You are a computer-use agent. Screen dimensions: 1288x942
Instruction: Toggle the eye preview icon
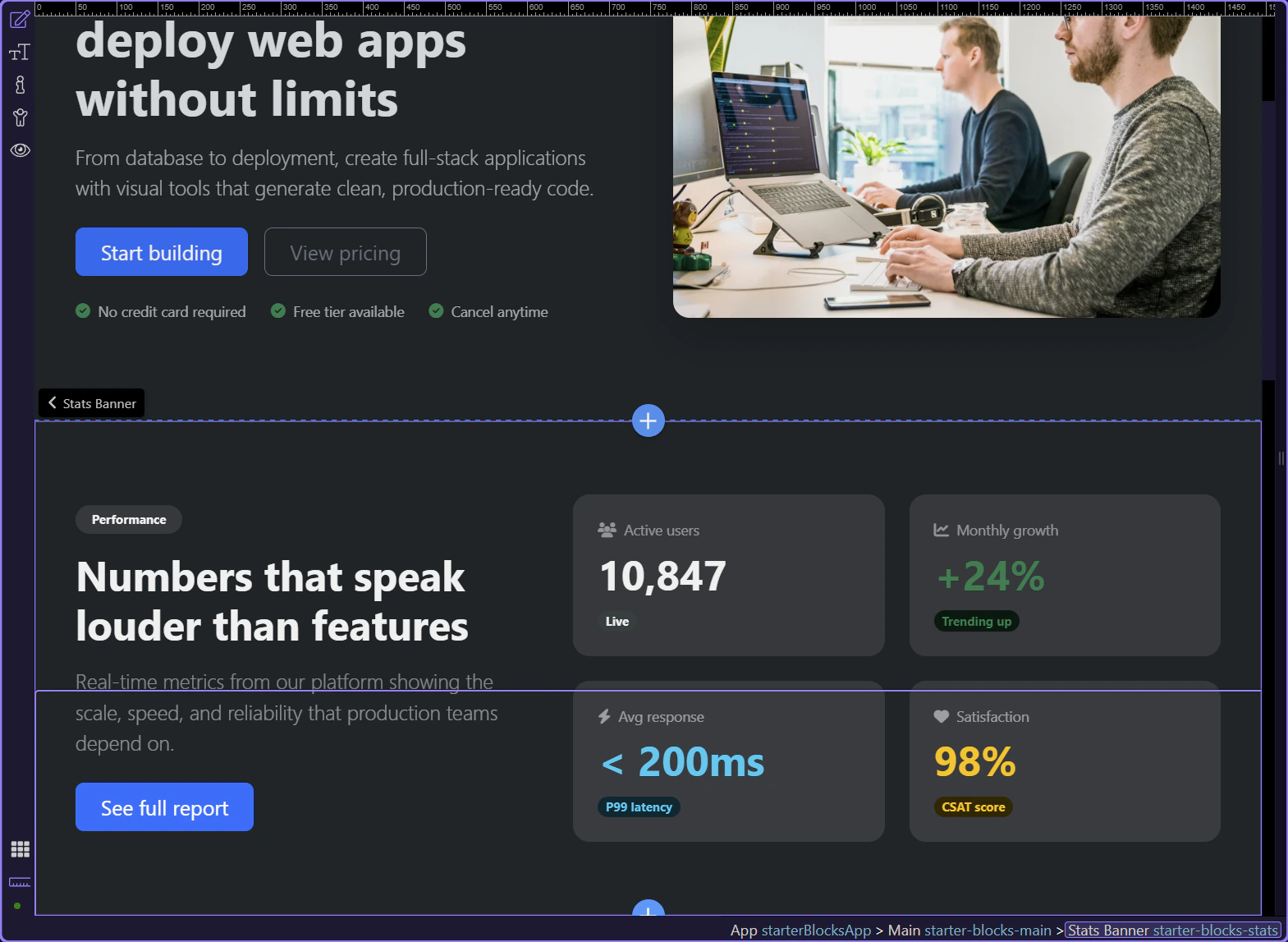pos(20,150)
